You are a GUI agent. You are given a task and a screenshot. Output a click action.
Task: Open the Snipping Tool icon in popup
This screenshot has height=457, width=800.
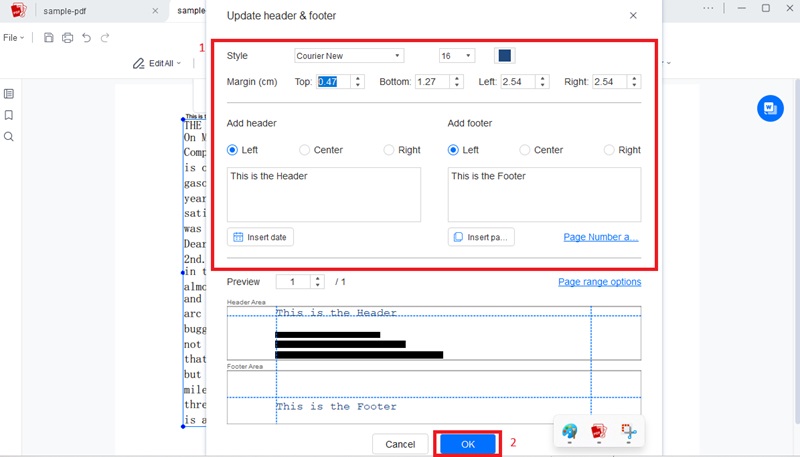(629, 431)
